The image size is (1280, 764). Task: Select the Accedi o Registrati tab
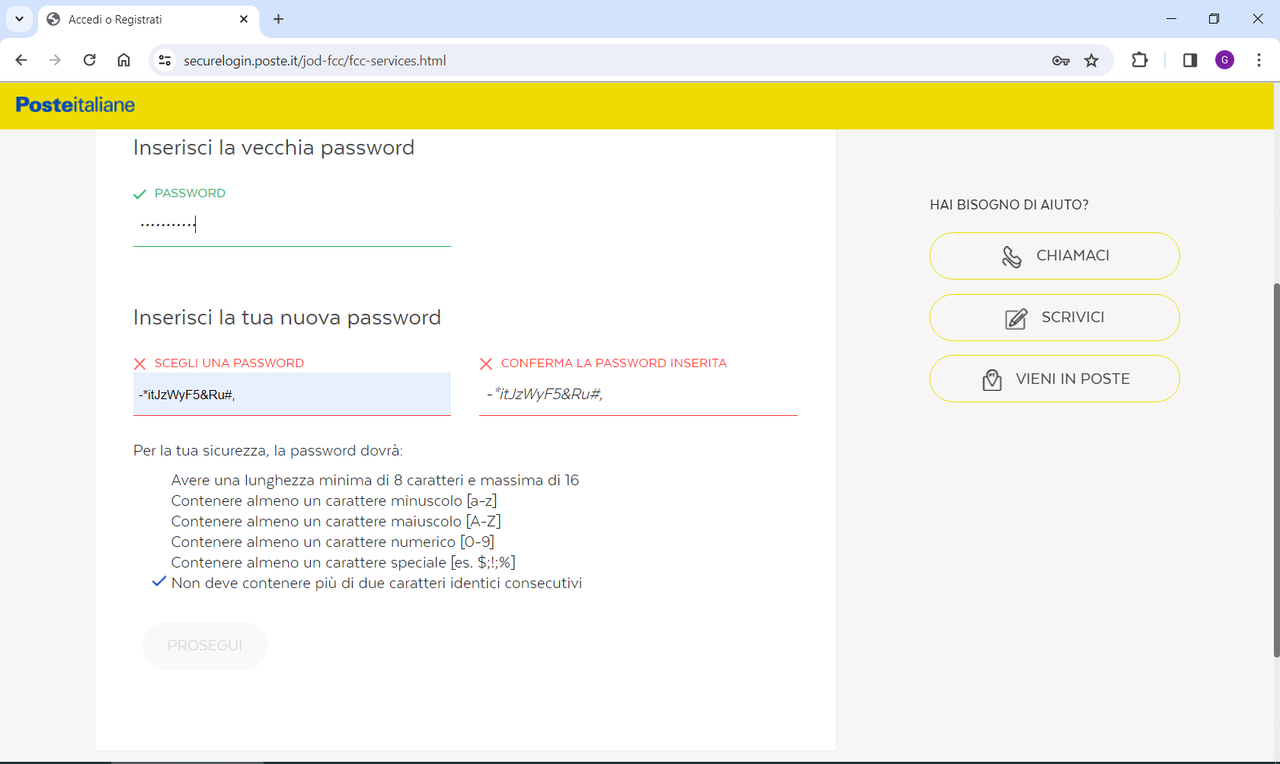click(x=148, y=20)
